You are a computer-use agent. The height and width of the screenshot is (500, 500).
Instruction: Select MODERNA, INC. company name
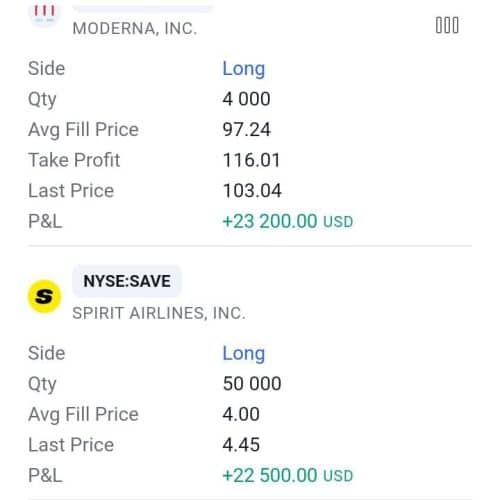[135, 28]
